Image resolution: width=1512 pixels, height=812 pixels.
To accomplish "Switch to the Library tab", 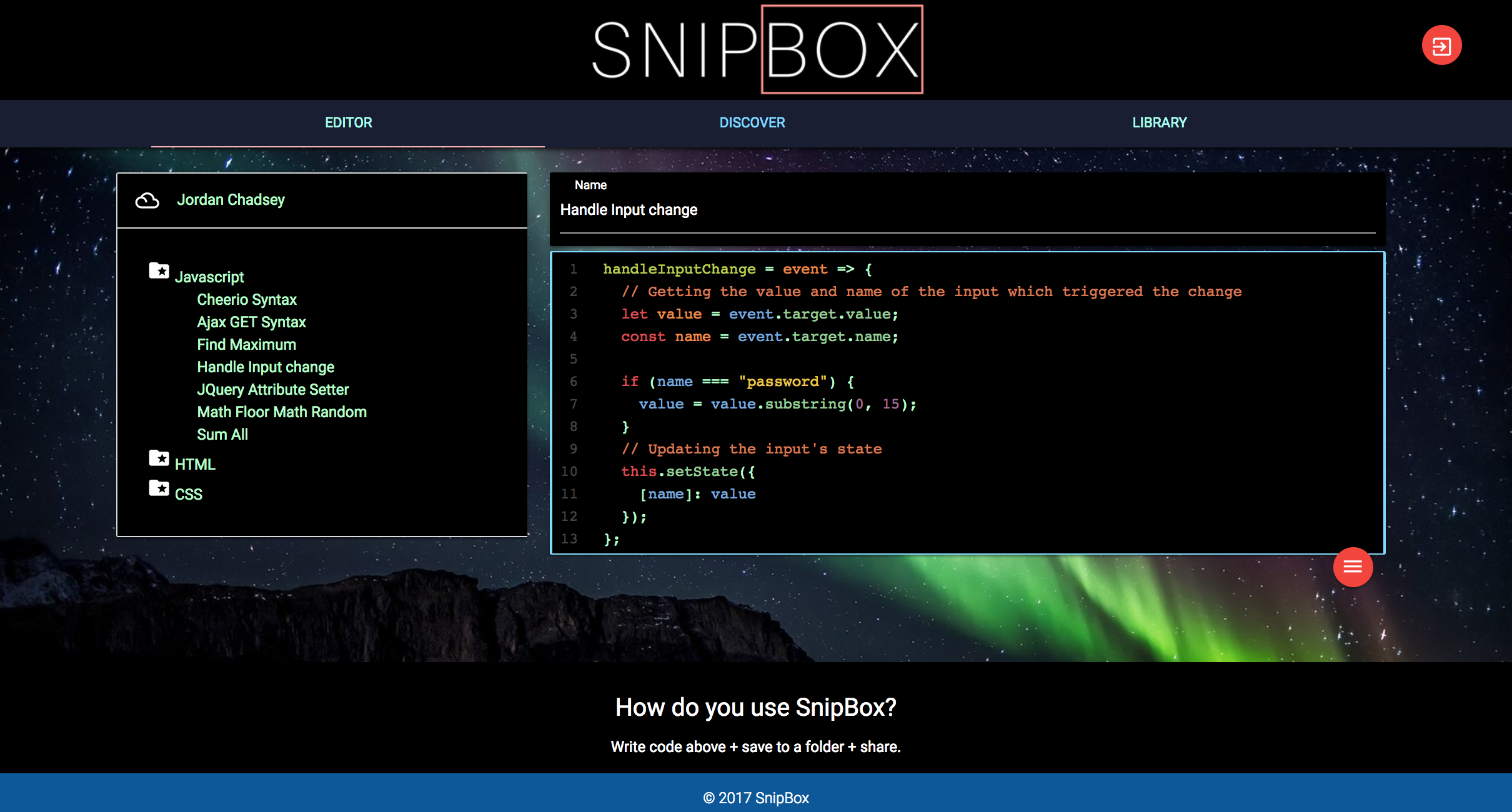I will click(1160, 123).
